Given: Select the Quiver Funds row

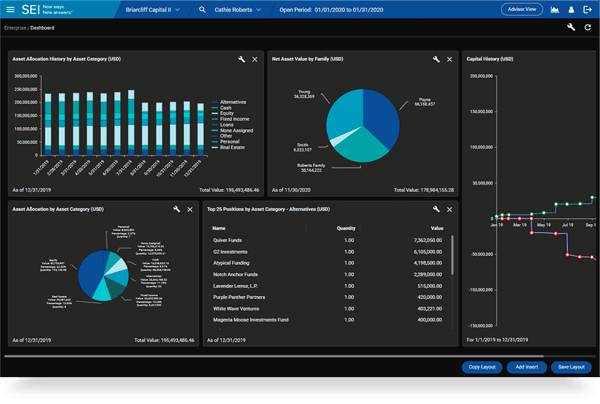Looking at the screenshot, I should [x=328, y=240].
